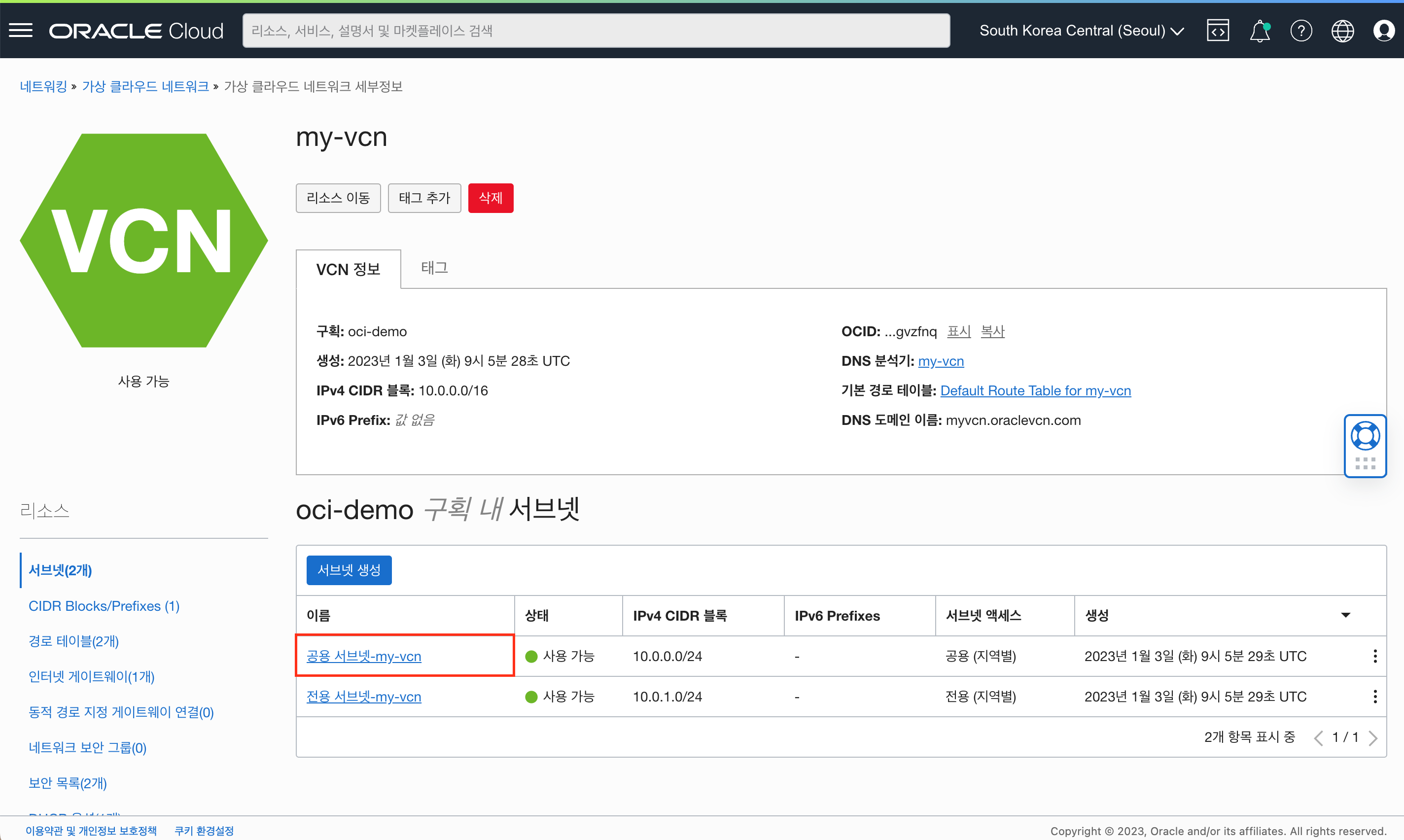Click the 서브넷 생성 button
1404x840 pixels.
point(349,570)
